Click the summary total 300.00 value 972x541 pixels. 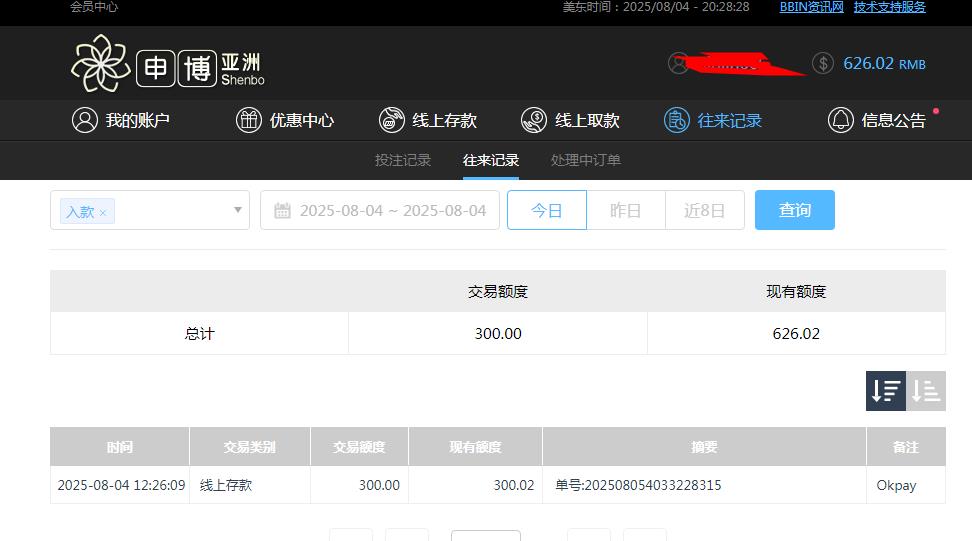pos(498,333)
